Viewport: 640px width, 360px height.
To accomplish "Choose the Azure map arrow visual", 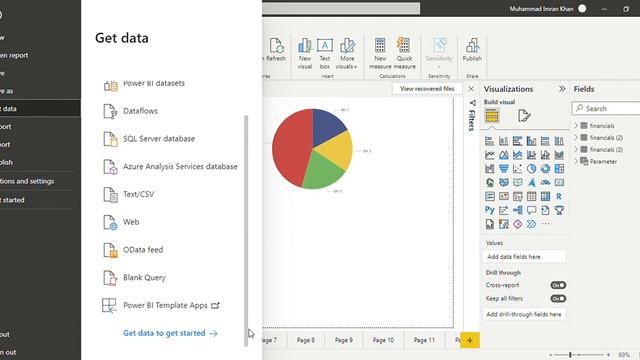I will pos(531,182).
